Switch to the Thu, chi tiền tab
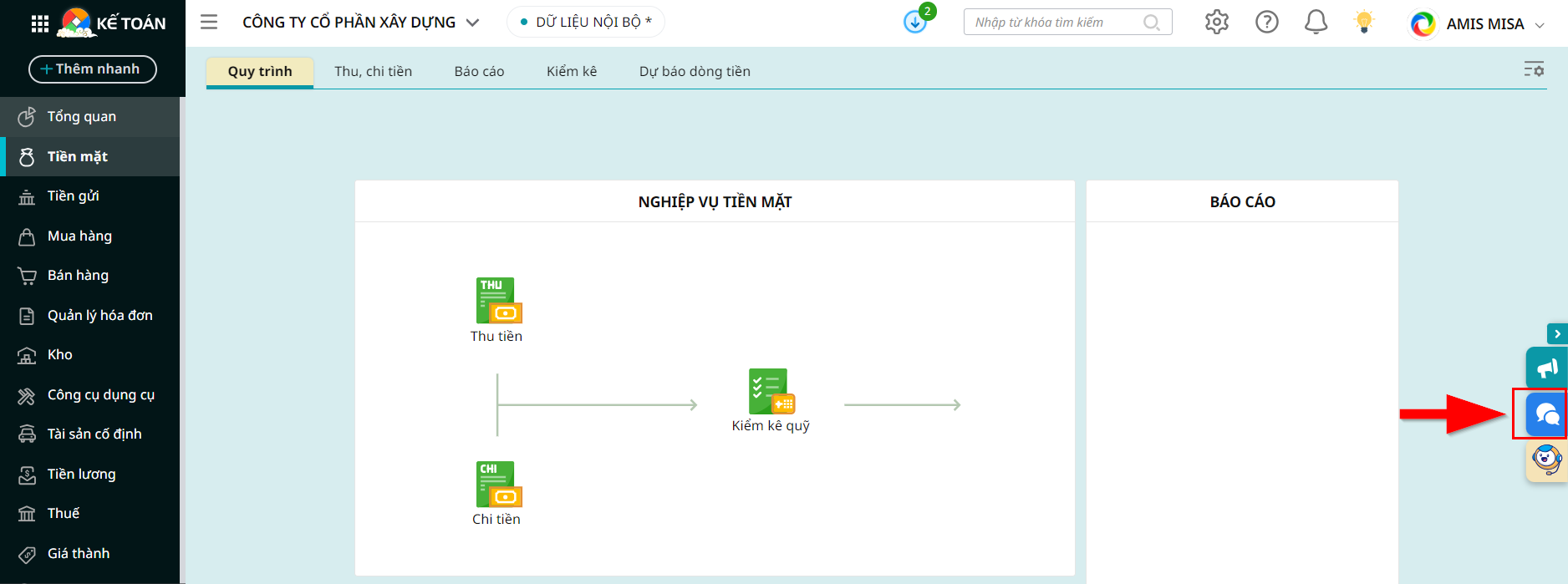The height and width of the screenshot is (584, 1568). pyautogui.click(x=373, y=72)
